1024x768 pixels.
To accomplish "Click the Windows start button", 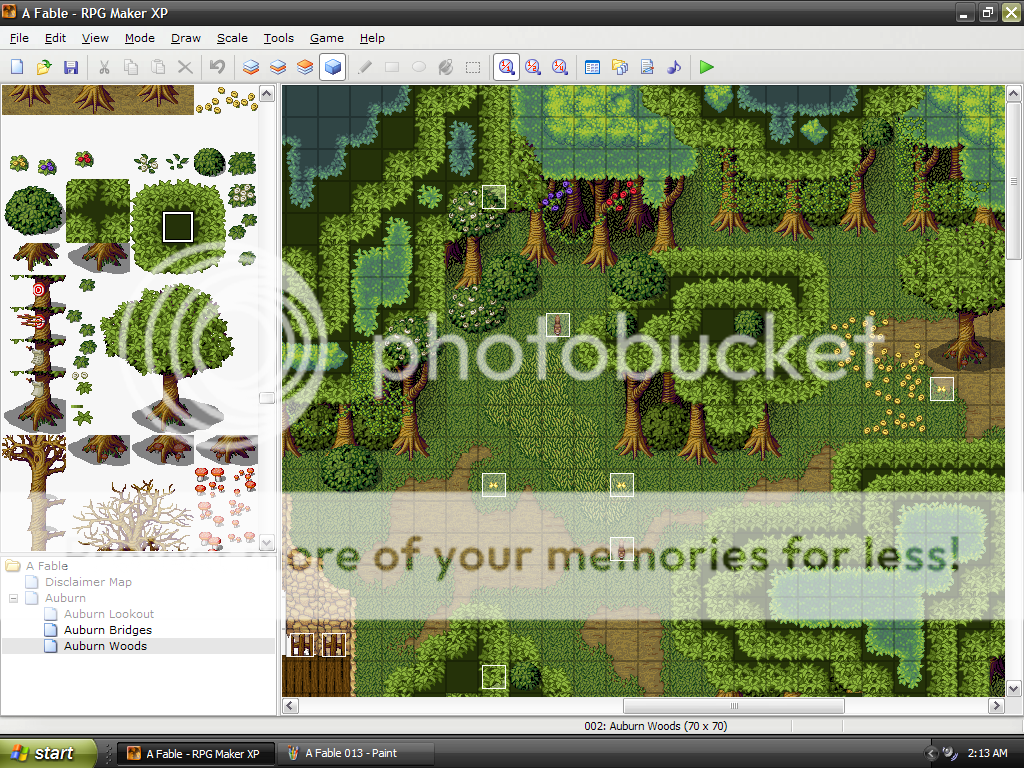I will click(48, 753).
